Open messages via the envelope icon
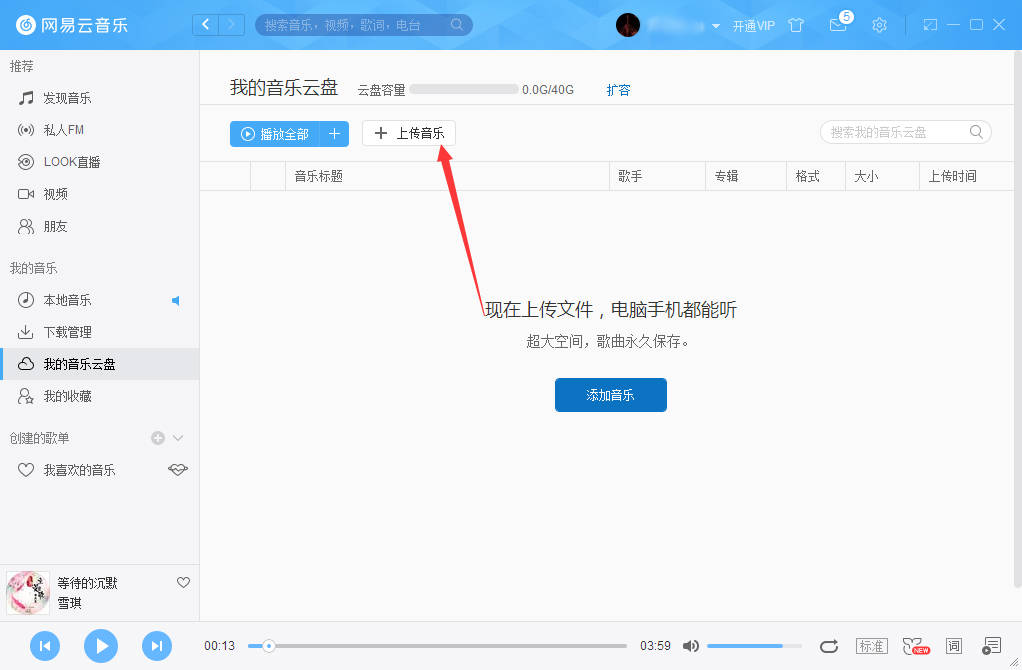The image size is (1022, 670). tap(838, 25)
